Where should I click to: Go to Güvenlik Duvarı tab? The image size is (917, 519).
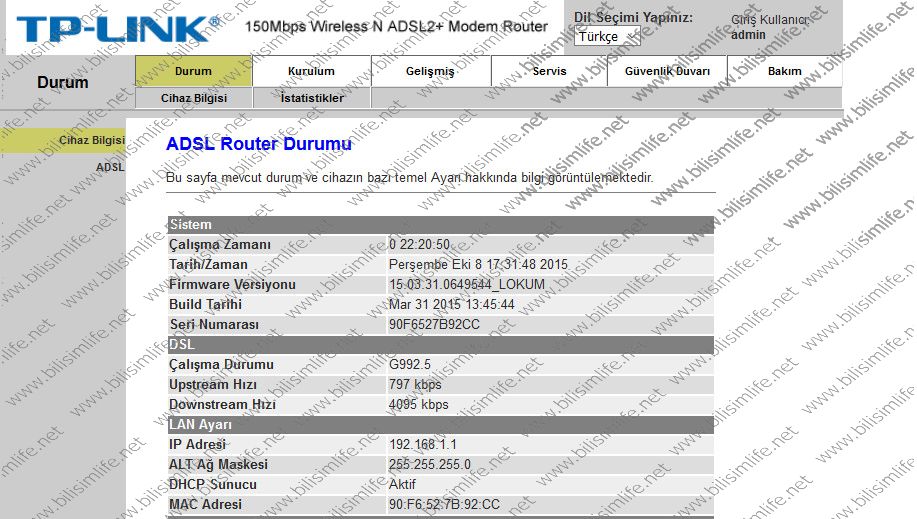pos(667,71)
